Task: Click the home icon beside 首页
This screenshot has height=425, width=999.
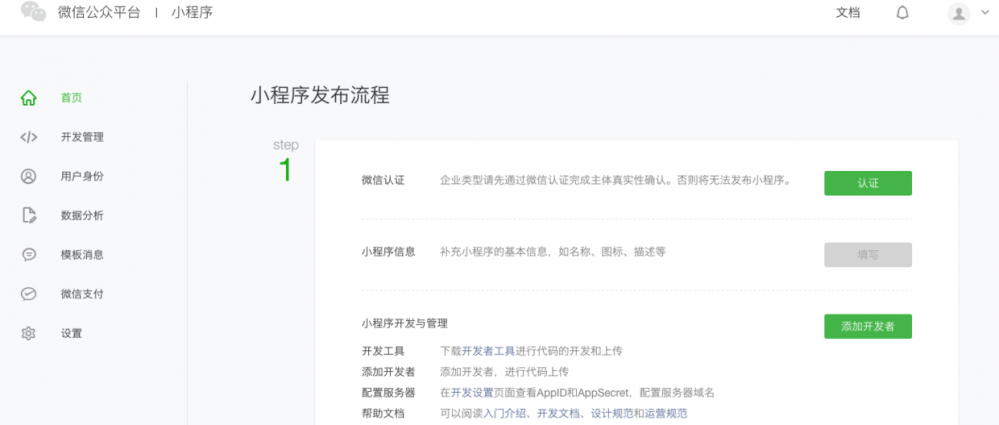Action: pos(29,97)
